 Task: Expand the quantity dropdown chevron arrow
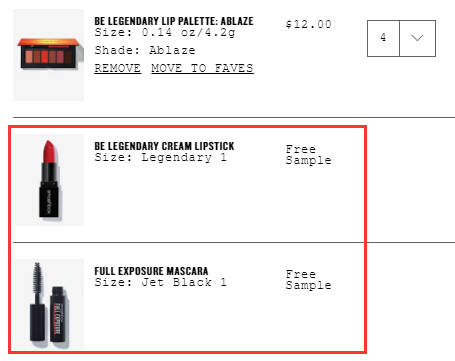click(417, 38)
